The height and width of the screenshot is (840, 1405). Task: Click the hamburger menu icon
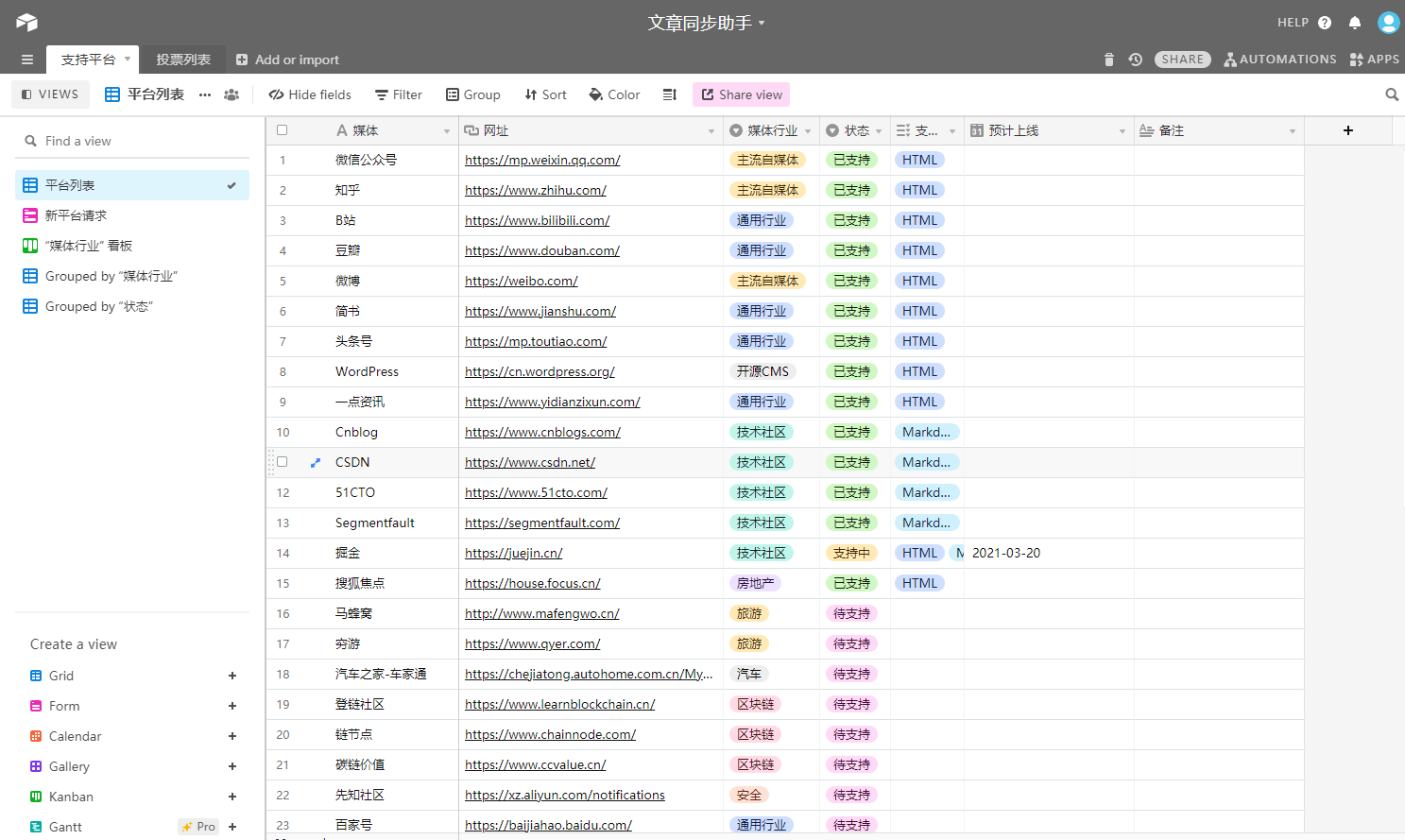(27, 60)
